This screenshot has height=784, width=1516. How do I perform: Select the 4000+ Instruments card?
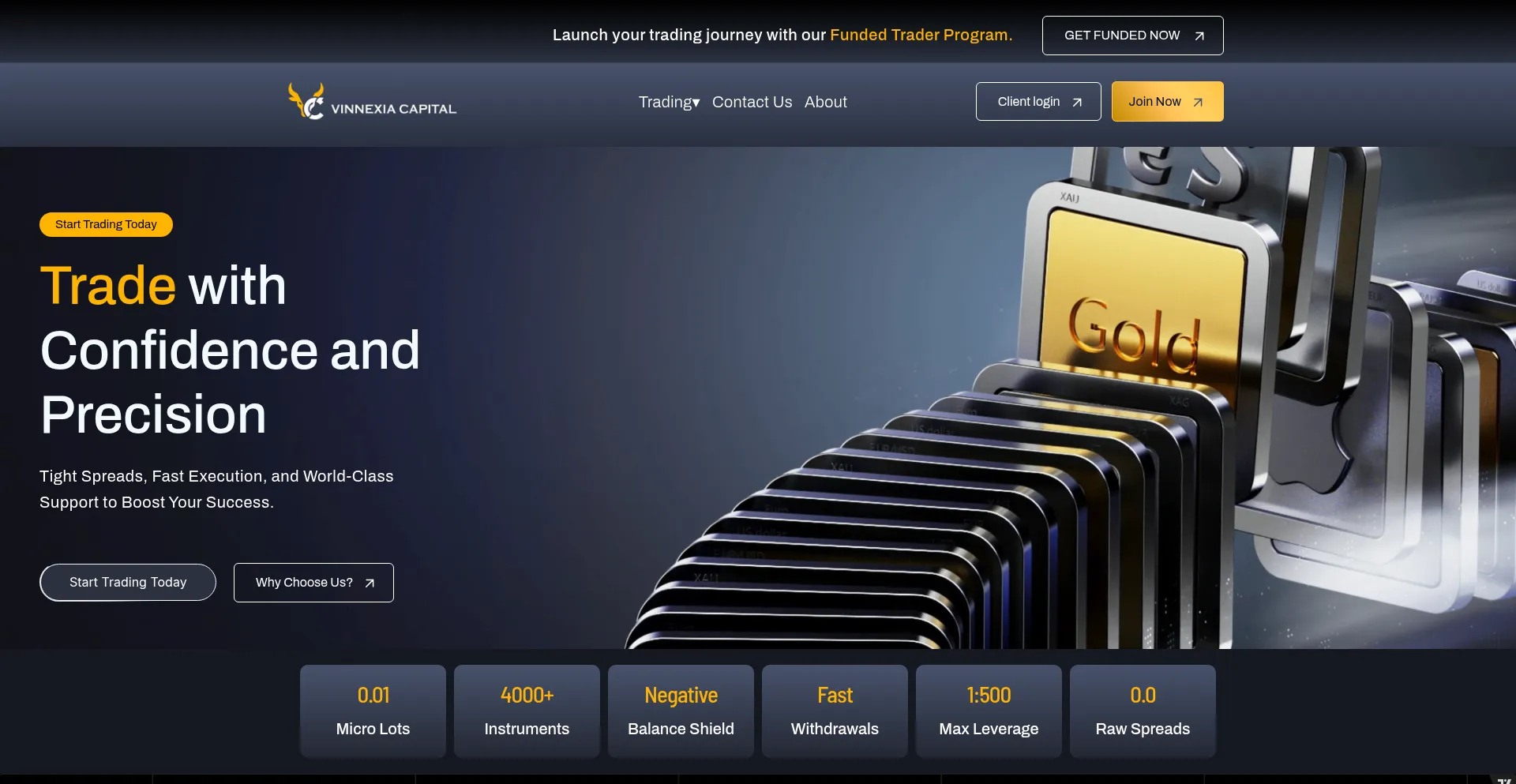point(527,711)
